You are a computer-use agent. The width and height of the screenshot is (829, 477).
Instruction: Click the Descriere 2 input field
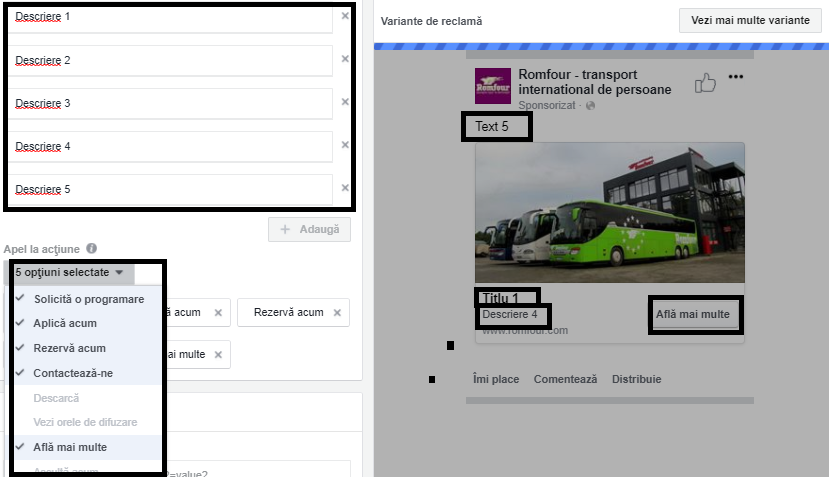coord(170,60)
